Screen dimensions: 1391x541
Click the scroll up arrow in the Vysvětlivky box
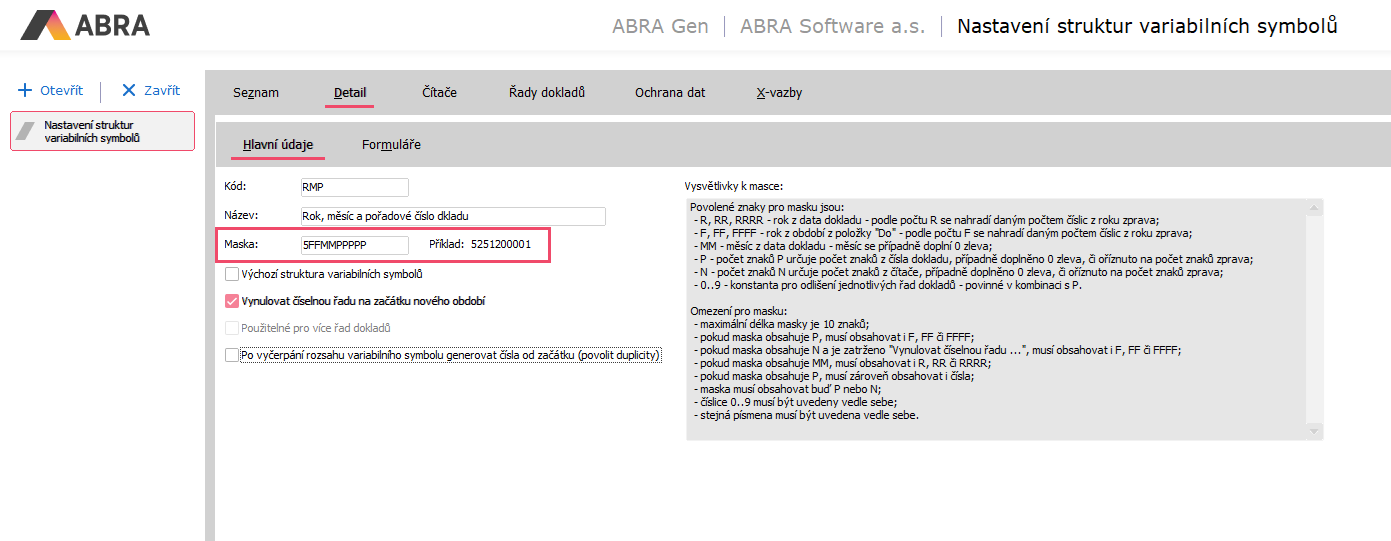point(1316,207)
